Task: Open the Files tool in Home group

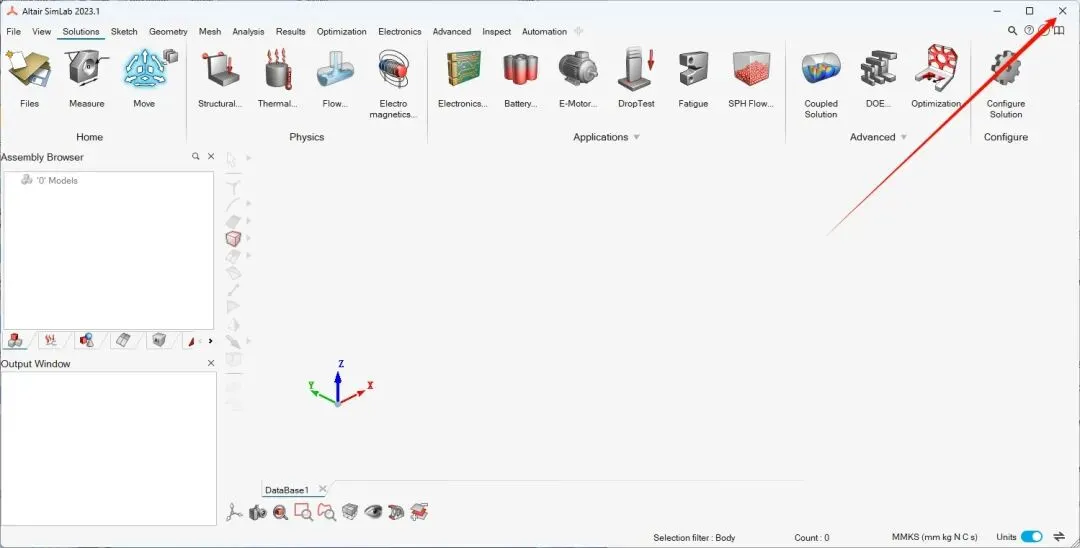Action: (29, 78)
